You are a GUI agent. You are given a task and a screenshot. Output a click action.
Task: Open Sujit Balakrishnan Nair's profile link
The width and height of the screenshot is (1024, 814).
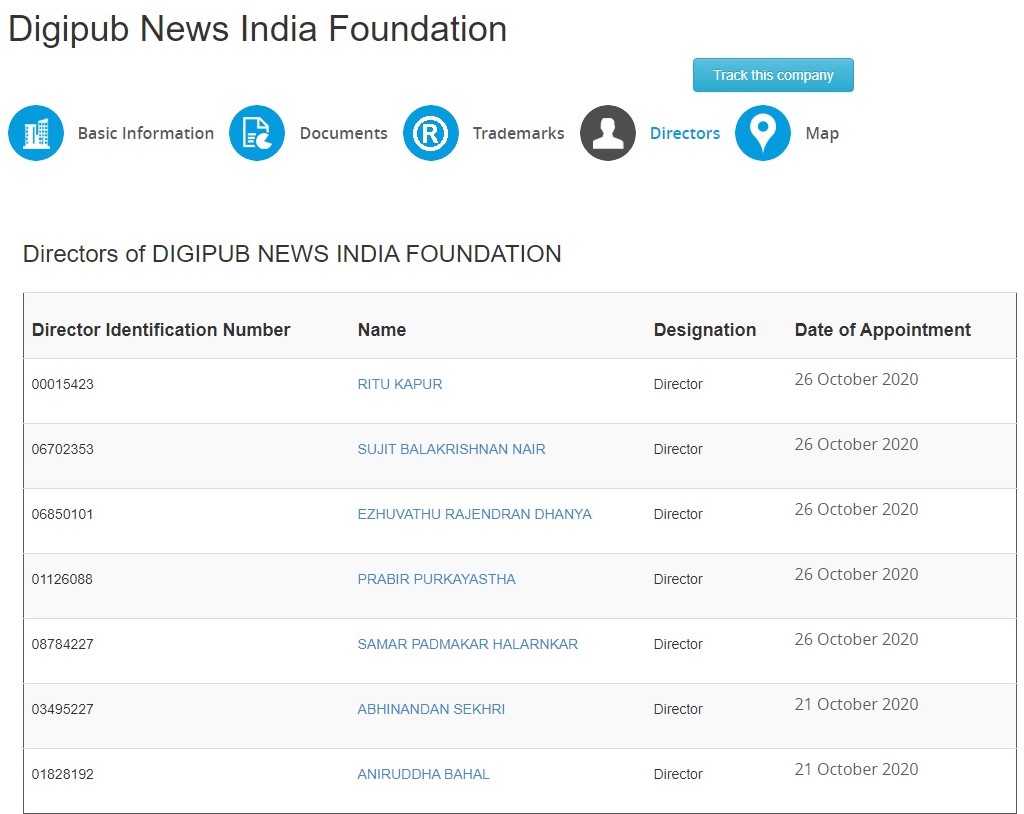pyautogui.click(x=451, y=449)
